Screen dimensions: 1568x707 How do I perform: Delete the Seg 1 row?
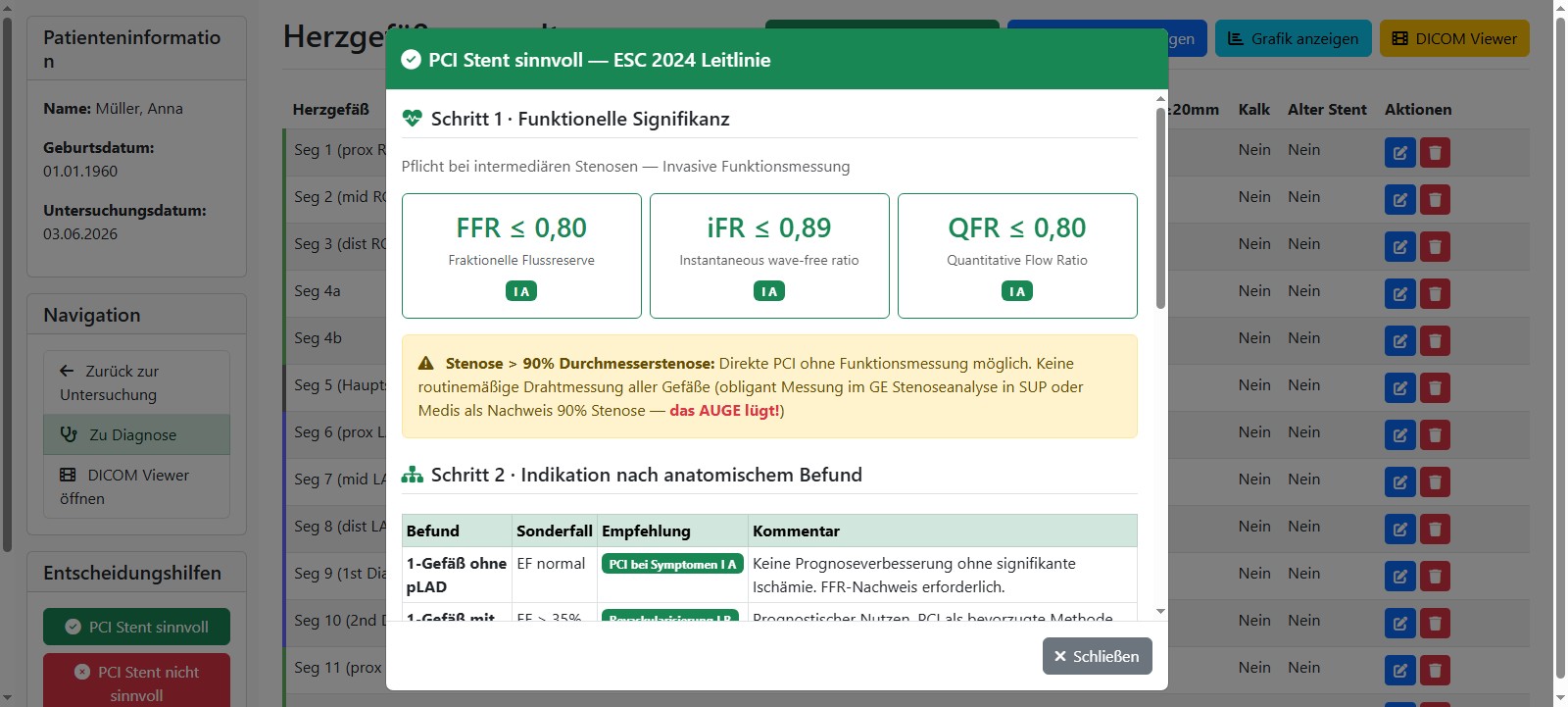pyautogui.click(x=1435, y=153)
